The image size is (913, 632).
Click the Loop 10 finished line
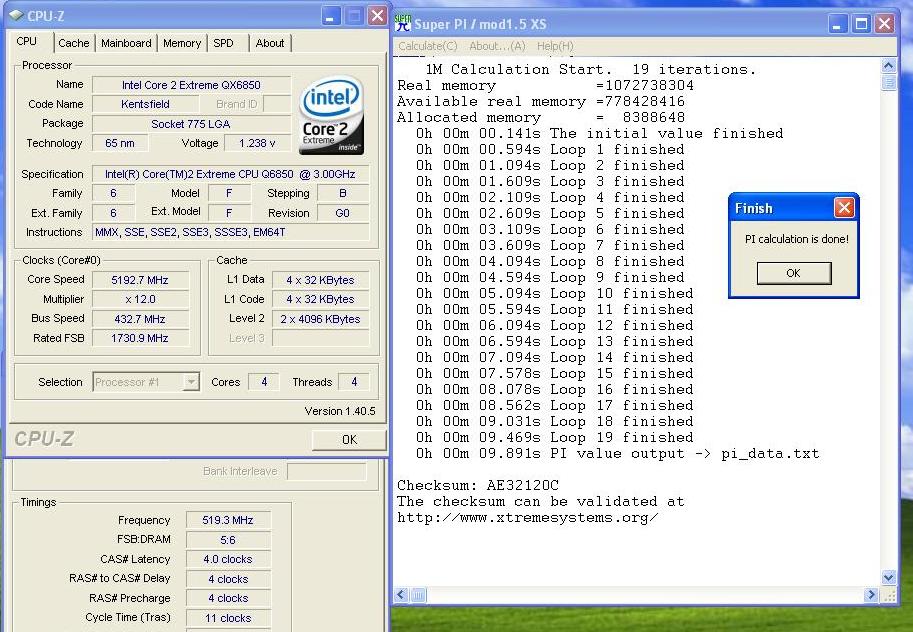pos(554,294)
